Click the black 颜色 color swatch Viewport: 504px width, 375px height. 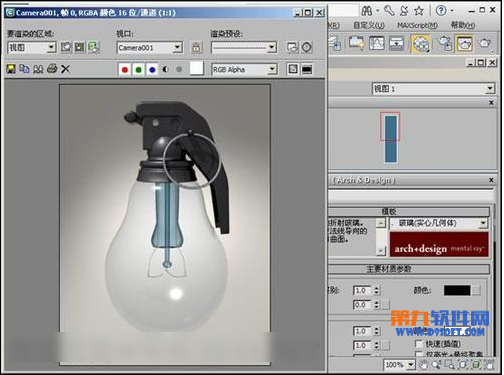457,290
